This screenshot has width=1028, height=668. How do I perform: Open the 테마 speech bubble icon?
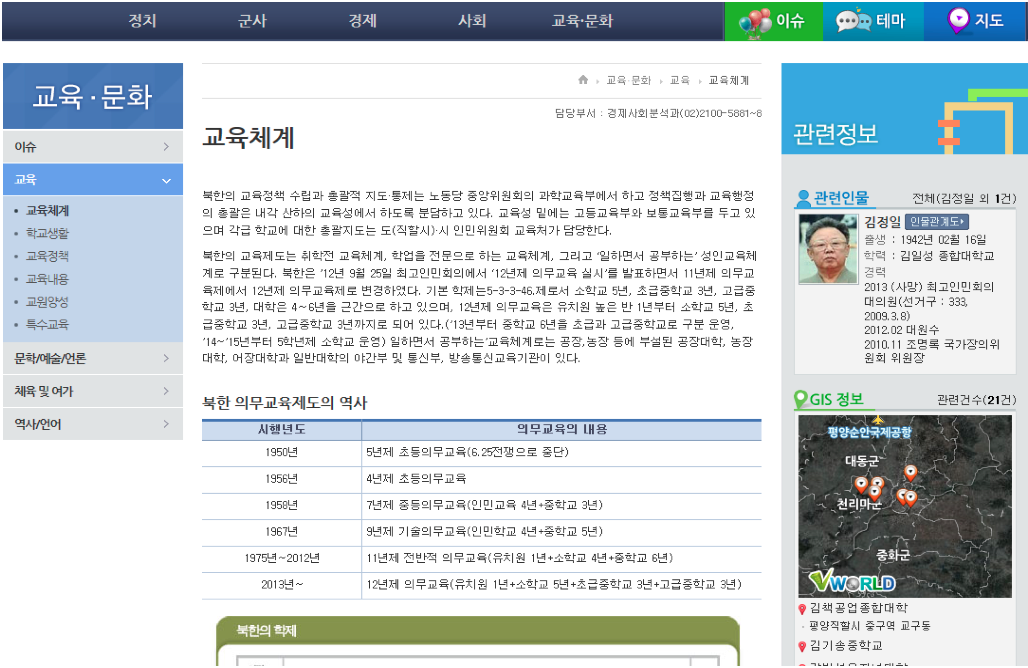pyautogui.click(x=853, y=21)
